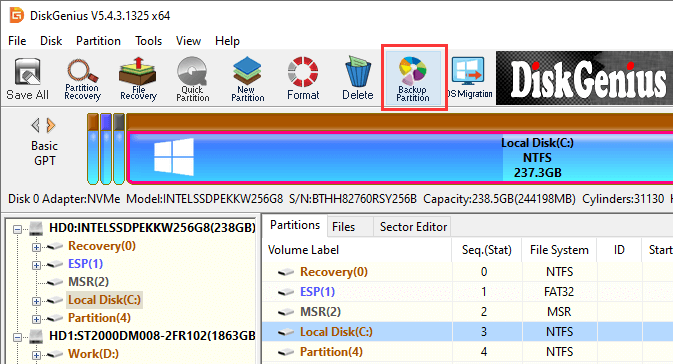Viewport: 673px width, 364px height.
Task: Select the ESP(1) row in the partition table
Action: point(468,292)
